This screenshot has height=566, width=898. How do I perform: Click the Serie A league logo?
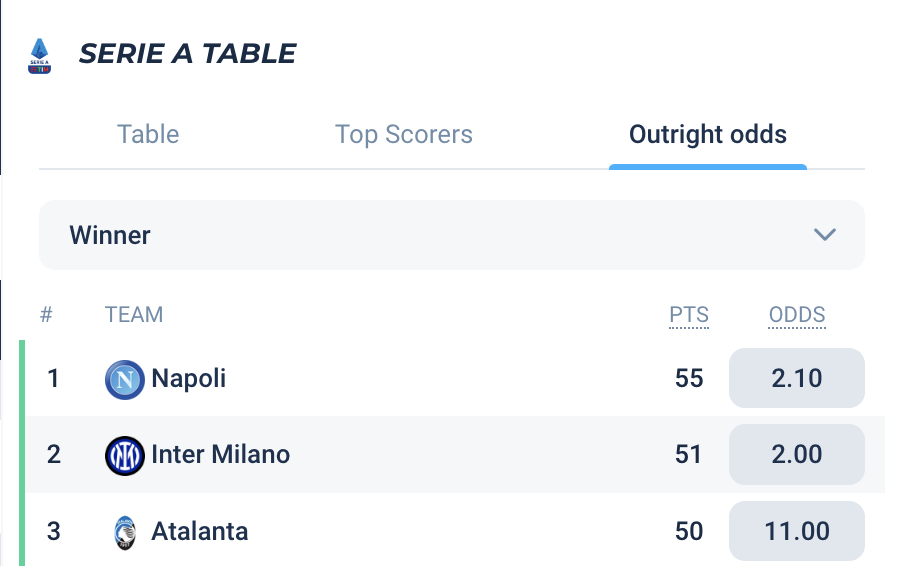(x=40, y=55)
